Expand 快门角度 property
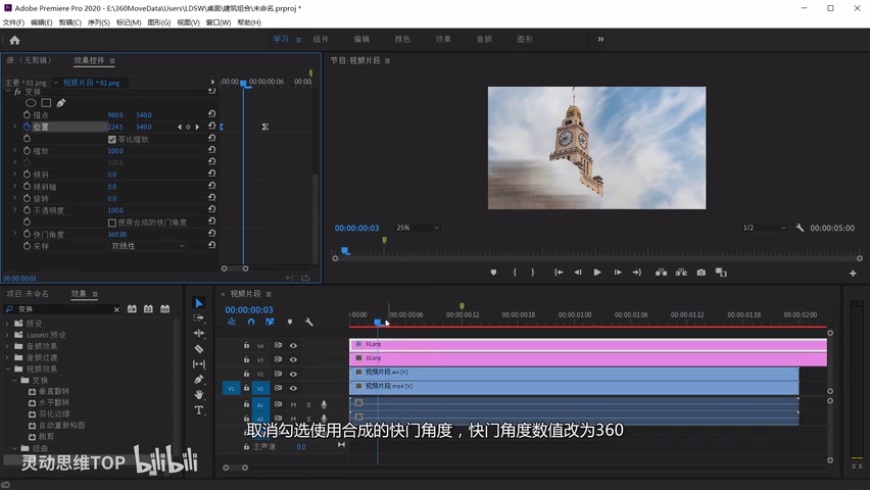The height and width of the screenshot is (490, 870). pyautogui.click(x=15, y=234)
